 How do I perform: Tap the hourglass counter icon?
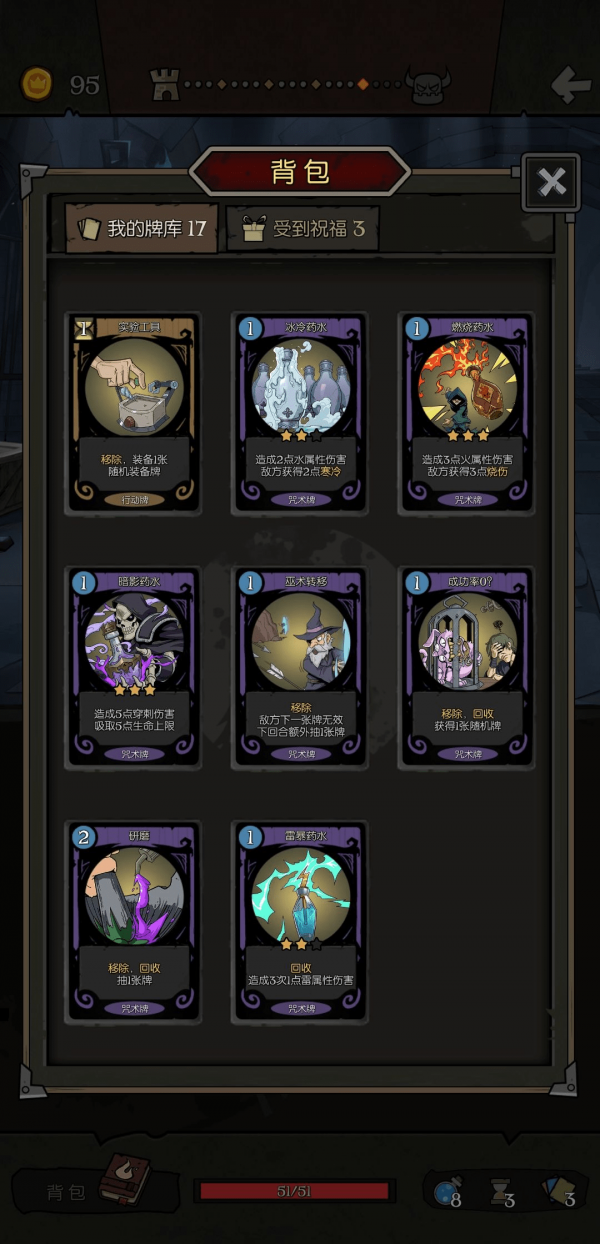(x=501, y=1192)
